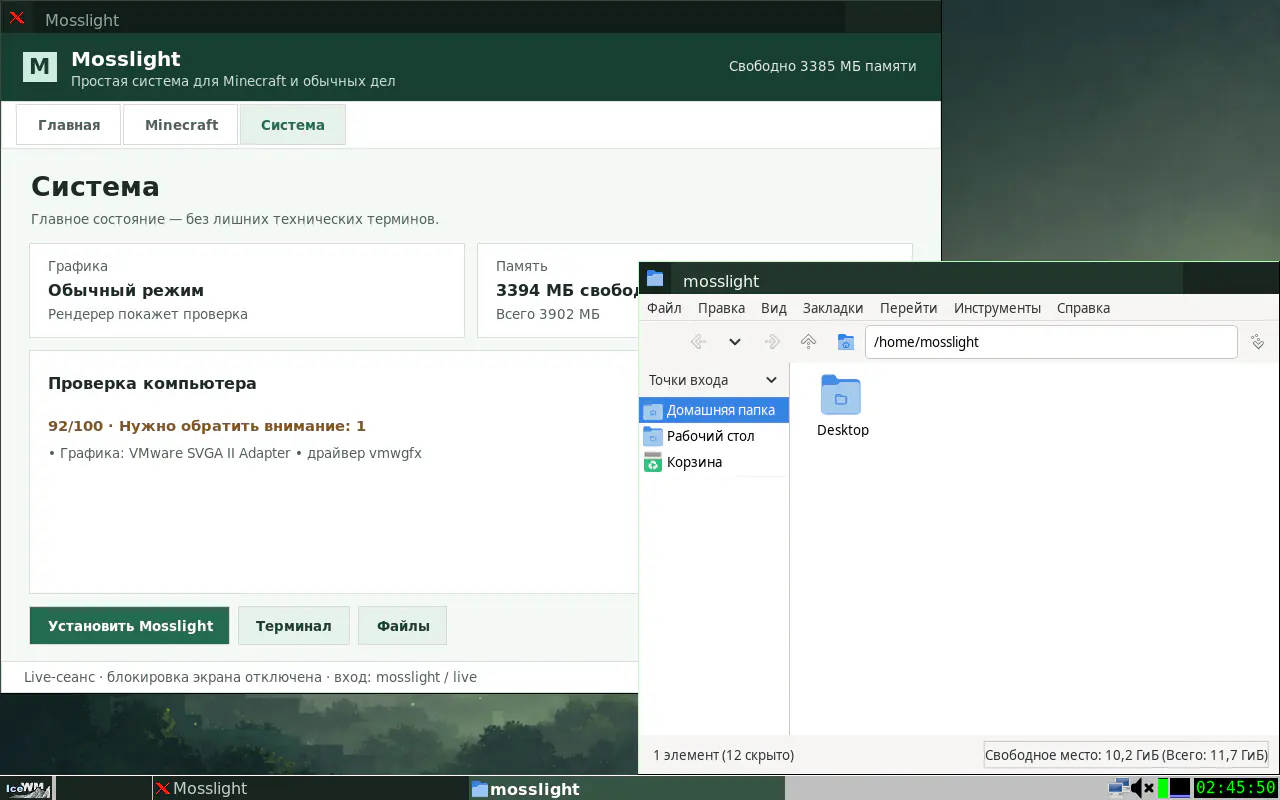The image size is (1280, 800).
Task: Click the folder icon next to Рабочий стол
Action: (653, 436)
